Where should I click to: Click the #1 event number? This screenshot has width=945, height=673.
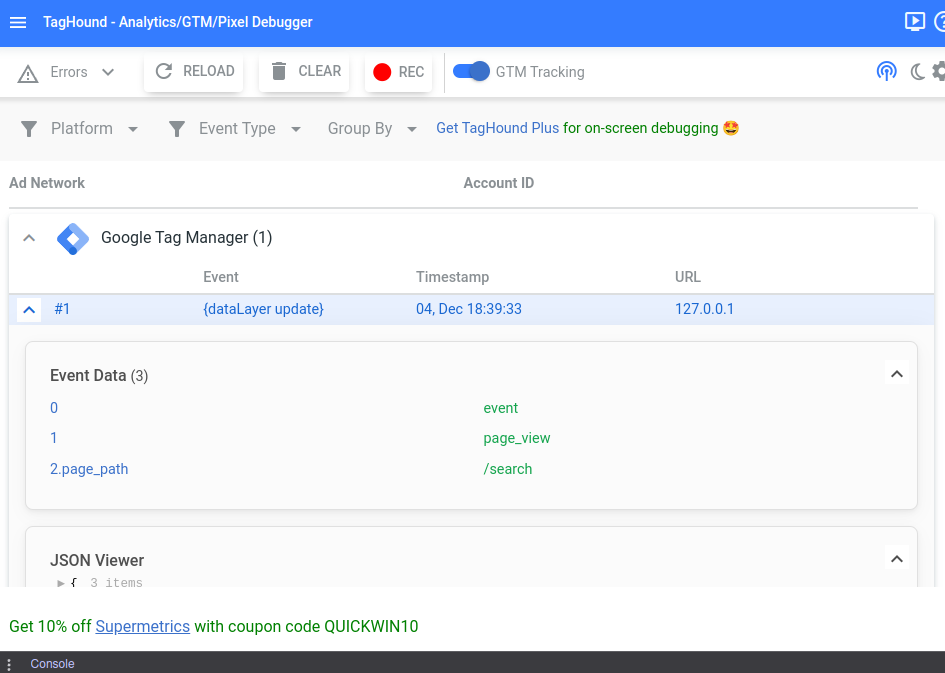click(62, 309)
